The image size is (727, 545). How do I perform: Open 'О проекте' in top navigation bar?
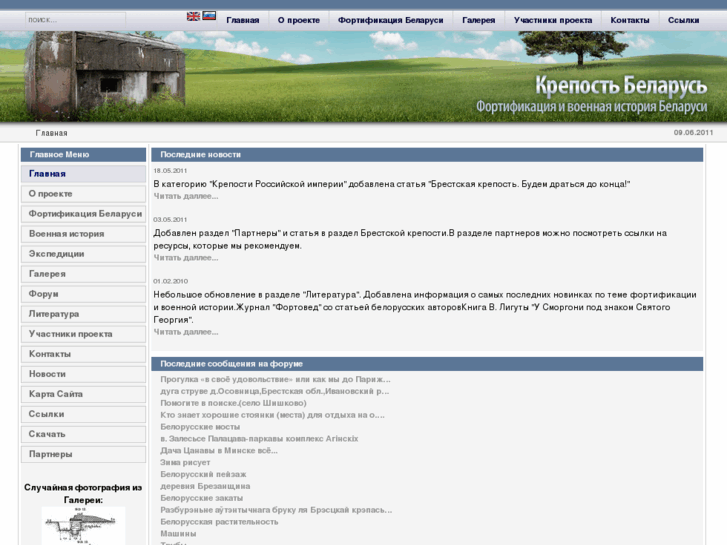coord(299,20)
